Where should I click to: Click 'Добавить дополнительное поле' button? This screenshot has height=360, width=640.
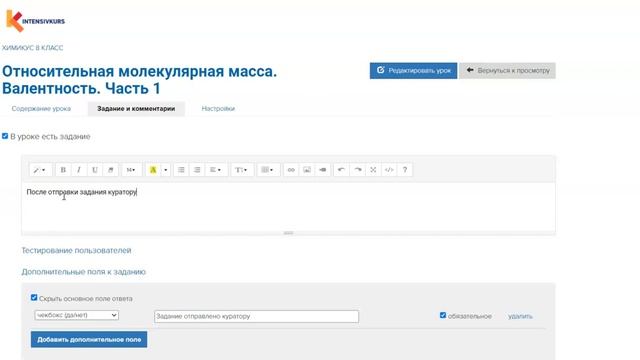(x=89, y=339)
